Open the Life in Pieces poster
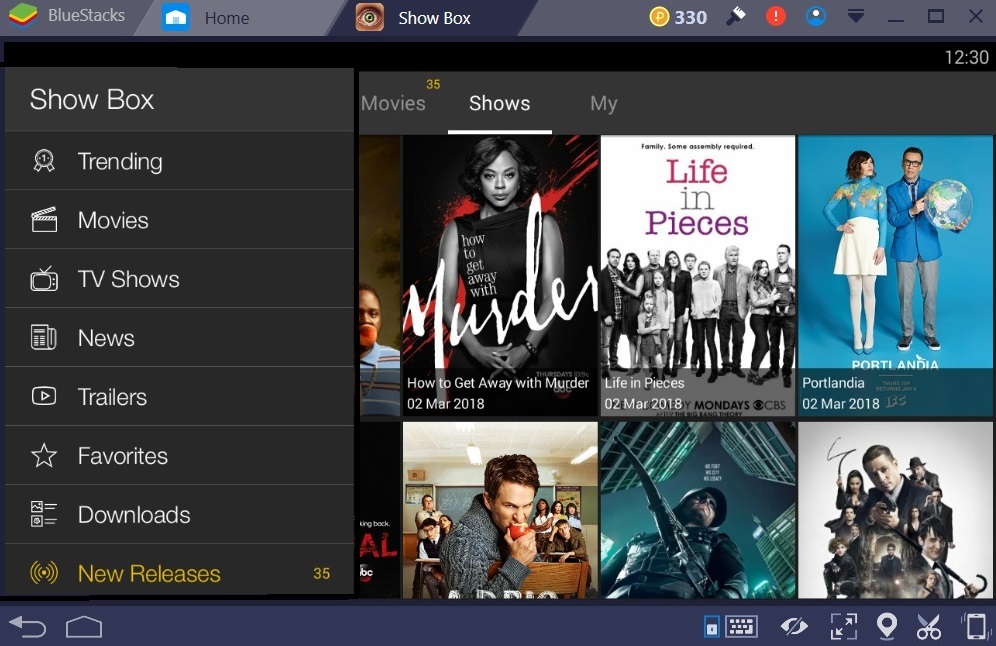The image size is (996, 646). 697,276
